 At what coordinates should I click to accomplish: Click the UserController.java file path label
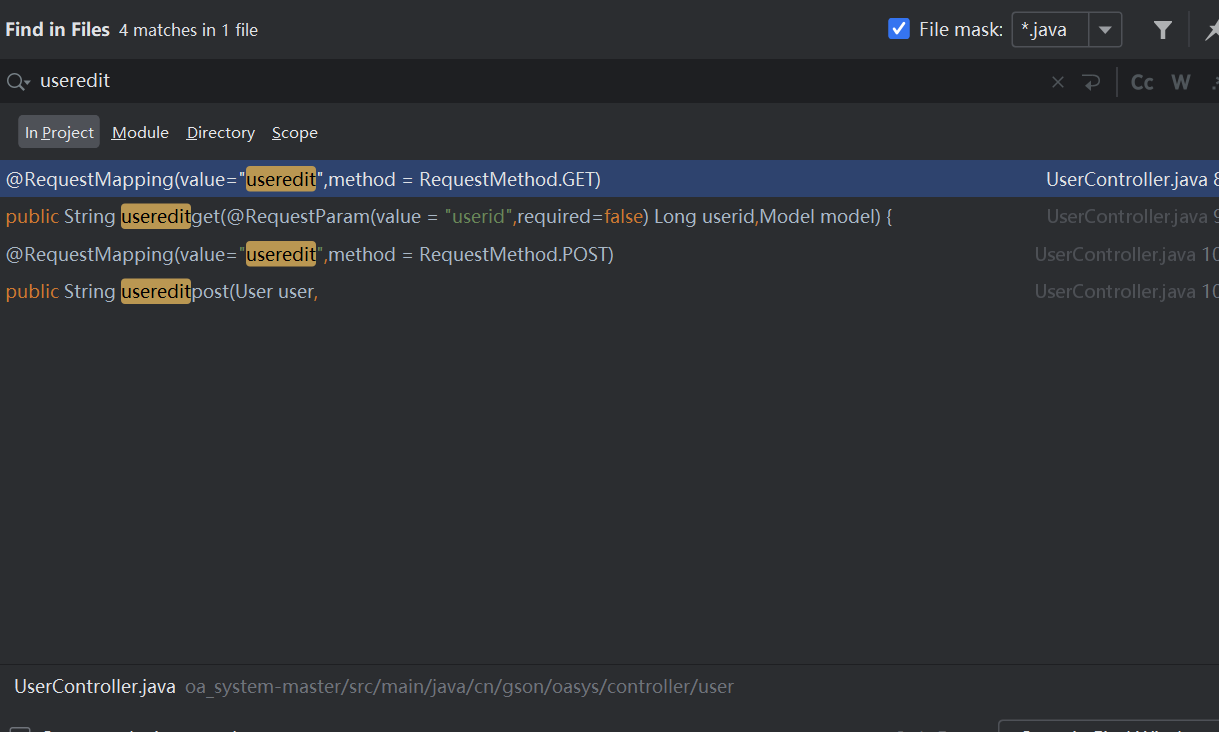[x=95, y=687]
